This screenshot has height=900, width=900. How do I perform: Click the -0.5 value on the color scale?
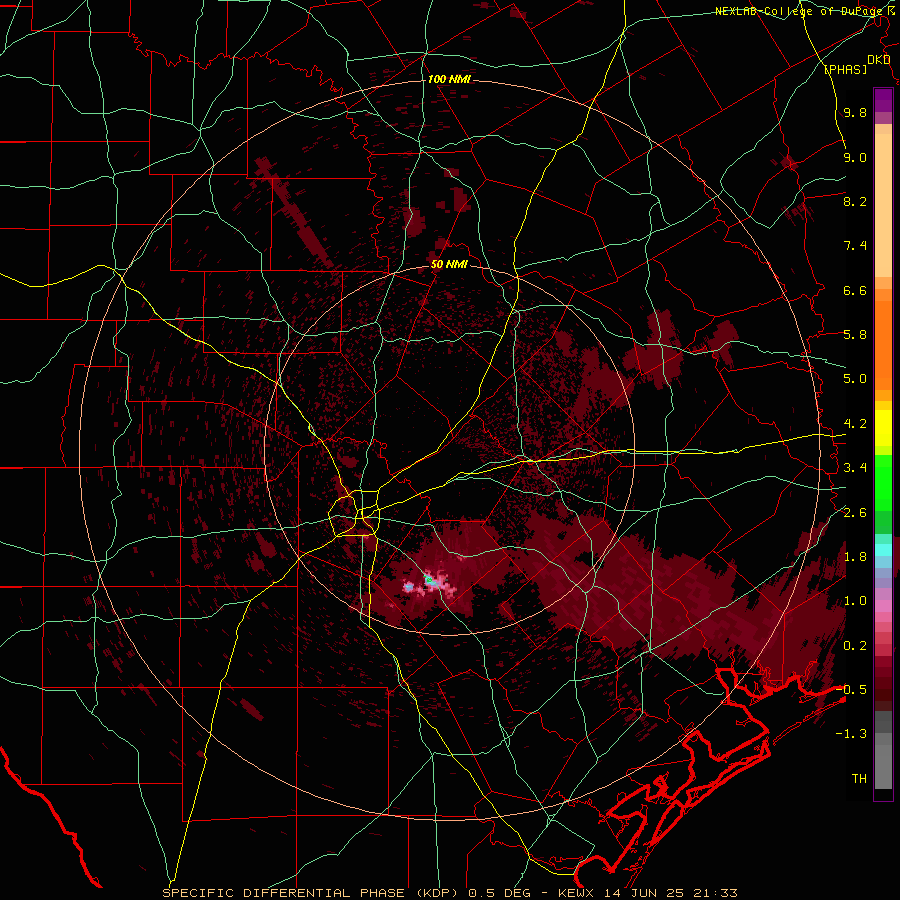click(x=851, y=690)
